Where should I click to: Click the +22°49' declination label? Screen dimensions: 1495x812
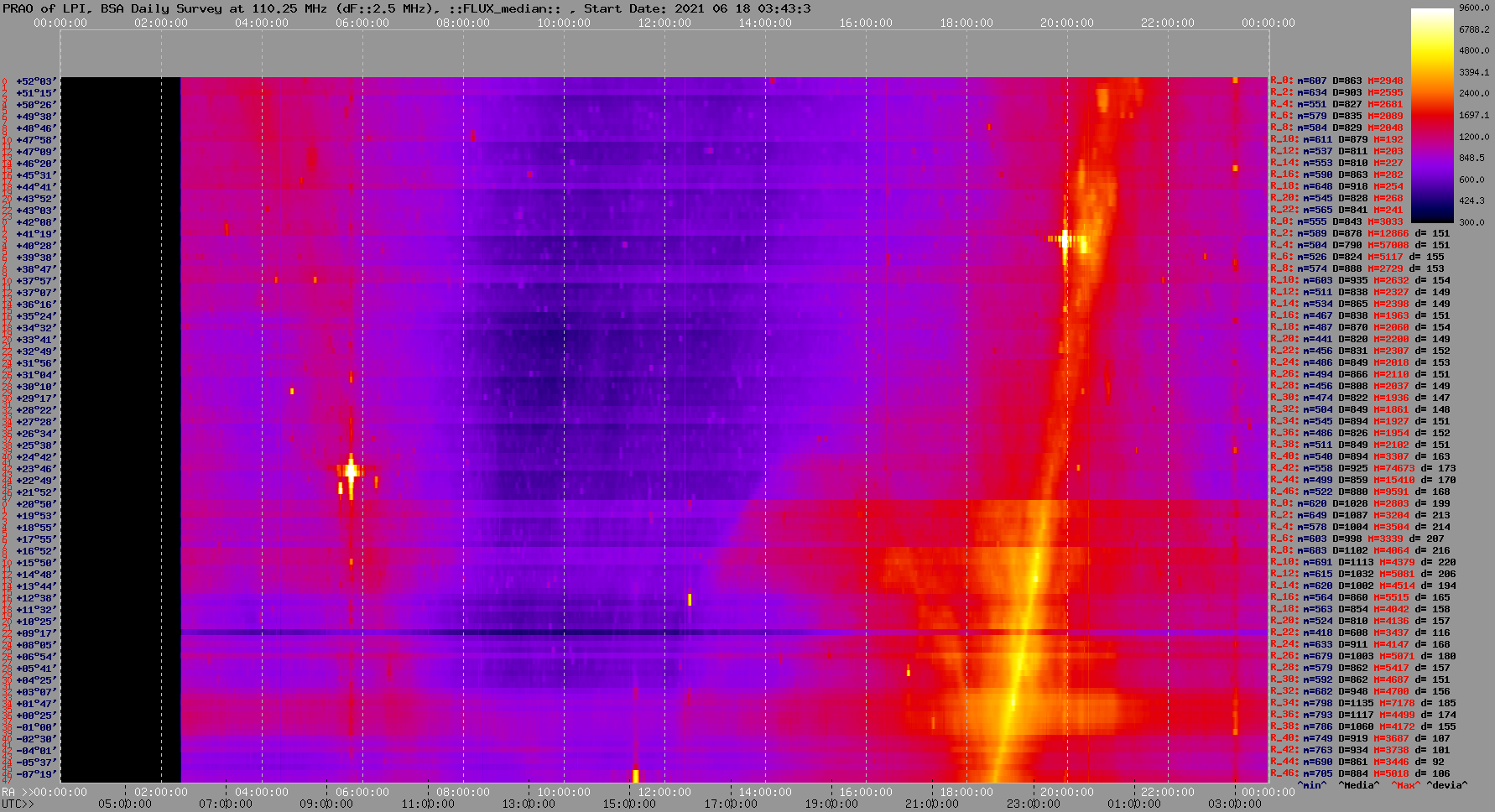point(36,481)
